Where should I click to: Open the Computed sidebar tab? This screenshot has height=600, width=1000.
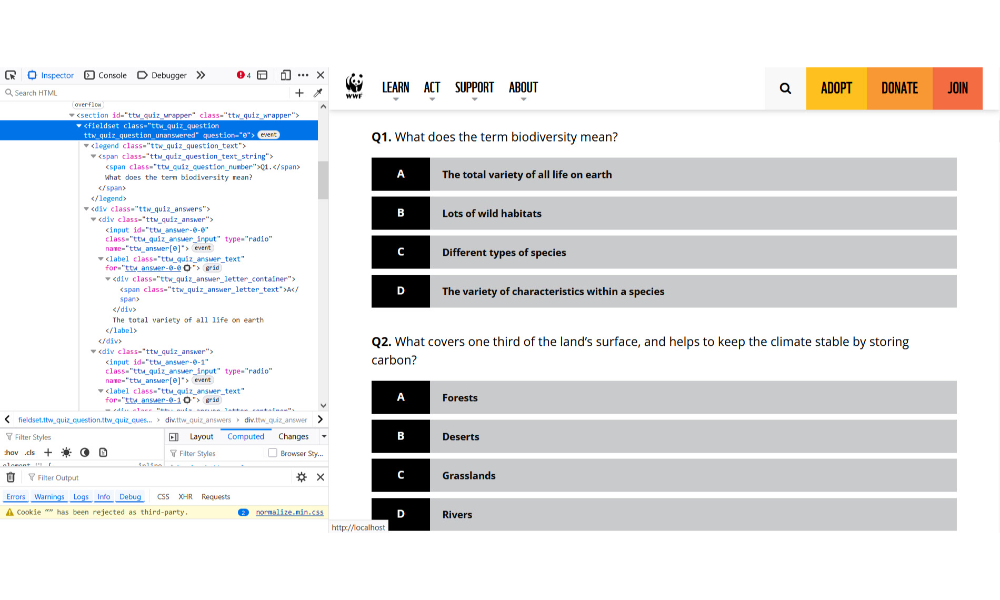(246, 437)
